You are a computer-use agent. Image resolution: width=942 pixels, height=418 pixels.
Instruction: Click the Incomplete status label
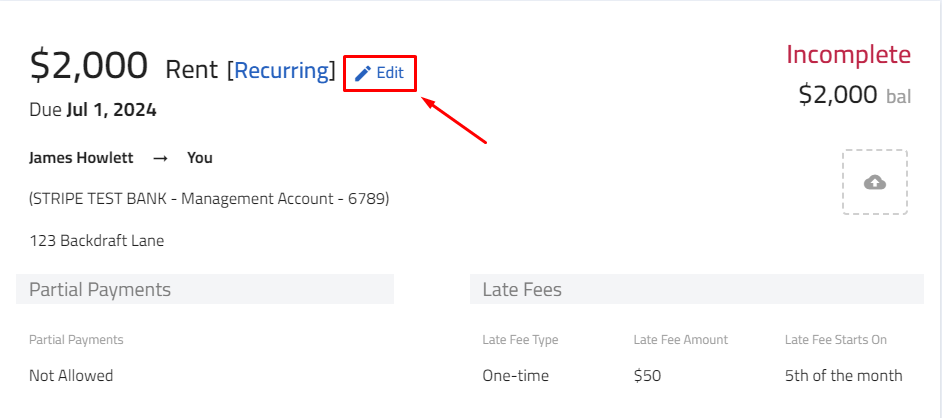(x=848, y=55)
